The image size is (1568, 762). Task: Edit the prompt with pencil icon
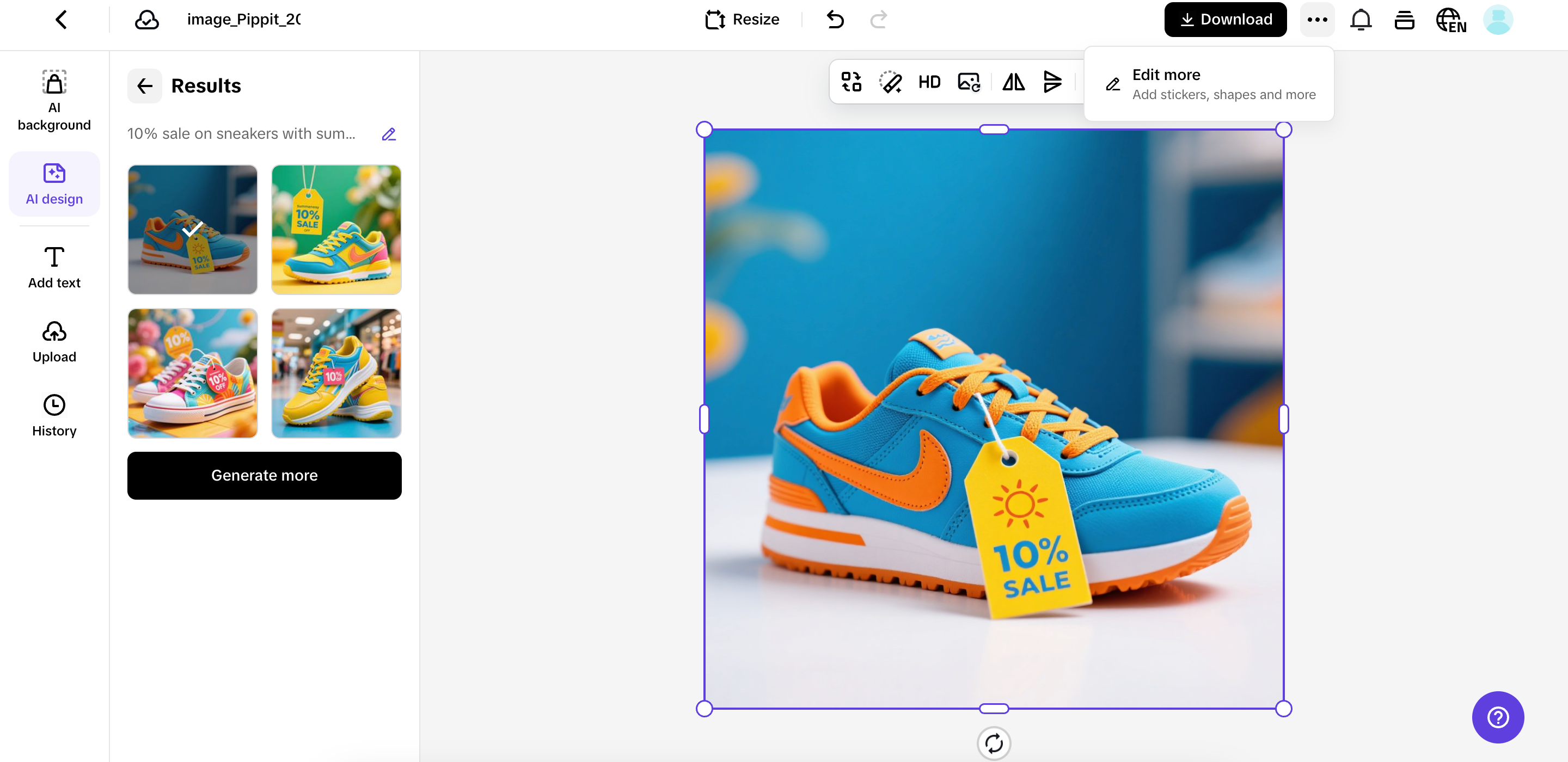pos(389,134)
